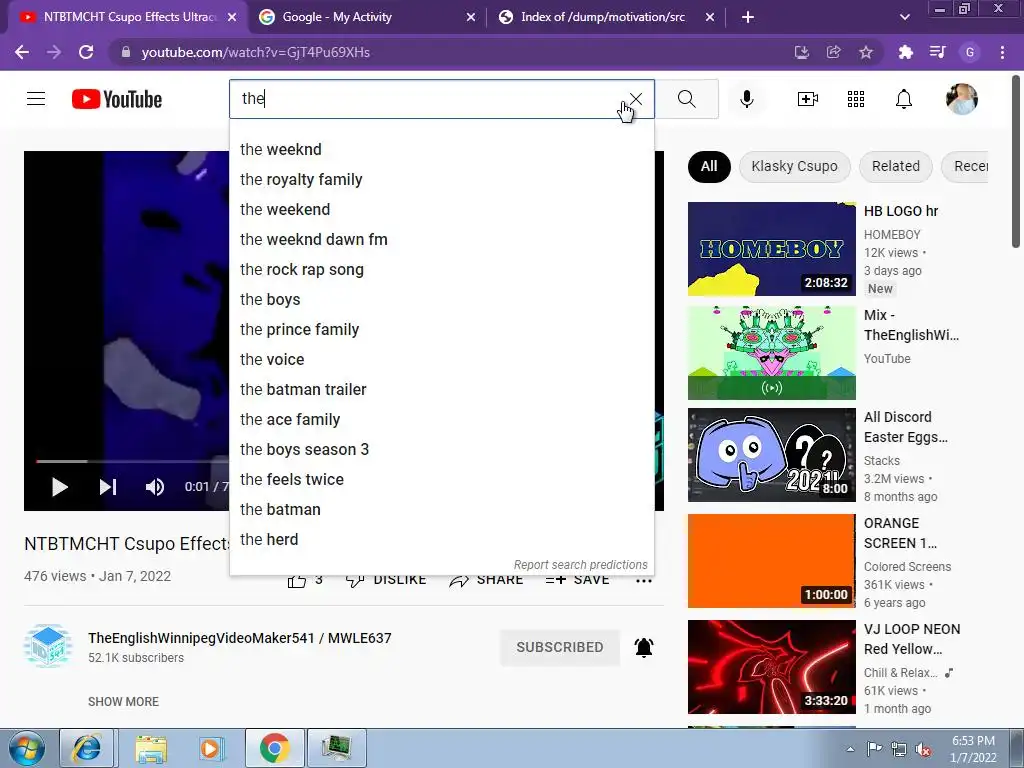The height and width of the screenshot is (768, 1024).
Task: Reload the page
Action: [86, 52]
